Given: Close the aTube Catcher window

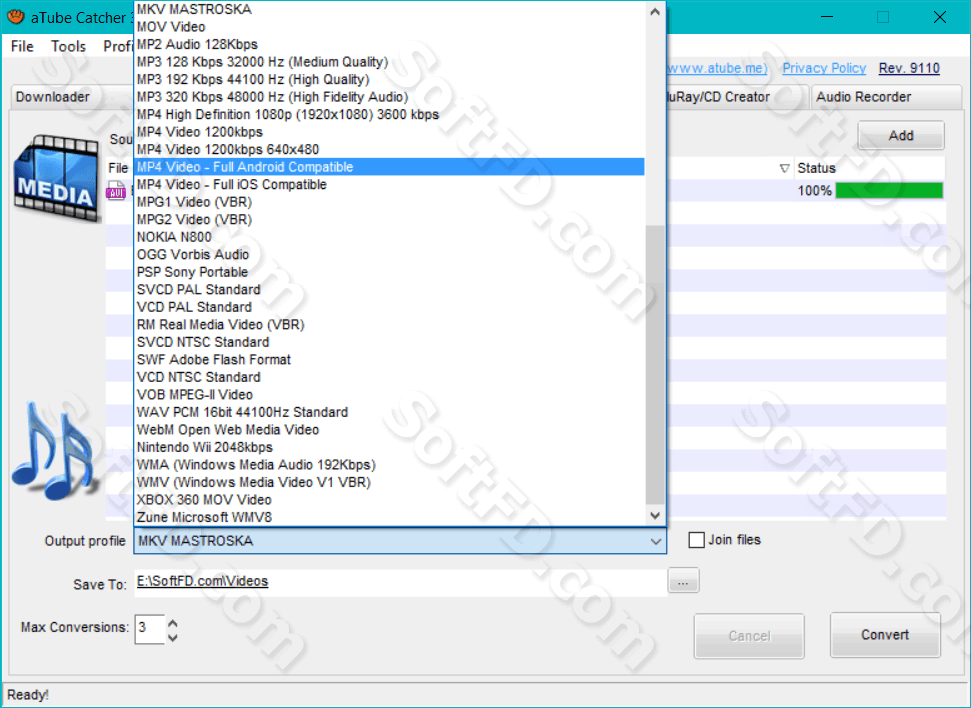Looking at the screenshot, I should coord(939,17).
